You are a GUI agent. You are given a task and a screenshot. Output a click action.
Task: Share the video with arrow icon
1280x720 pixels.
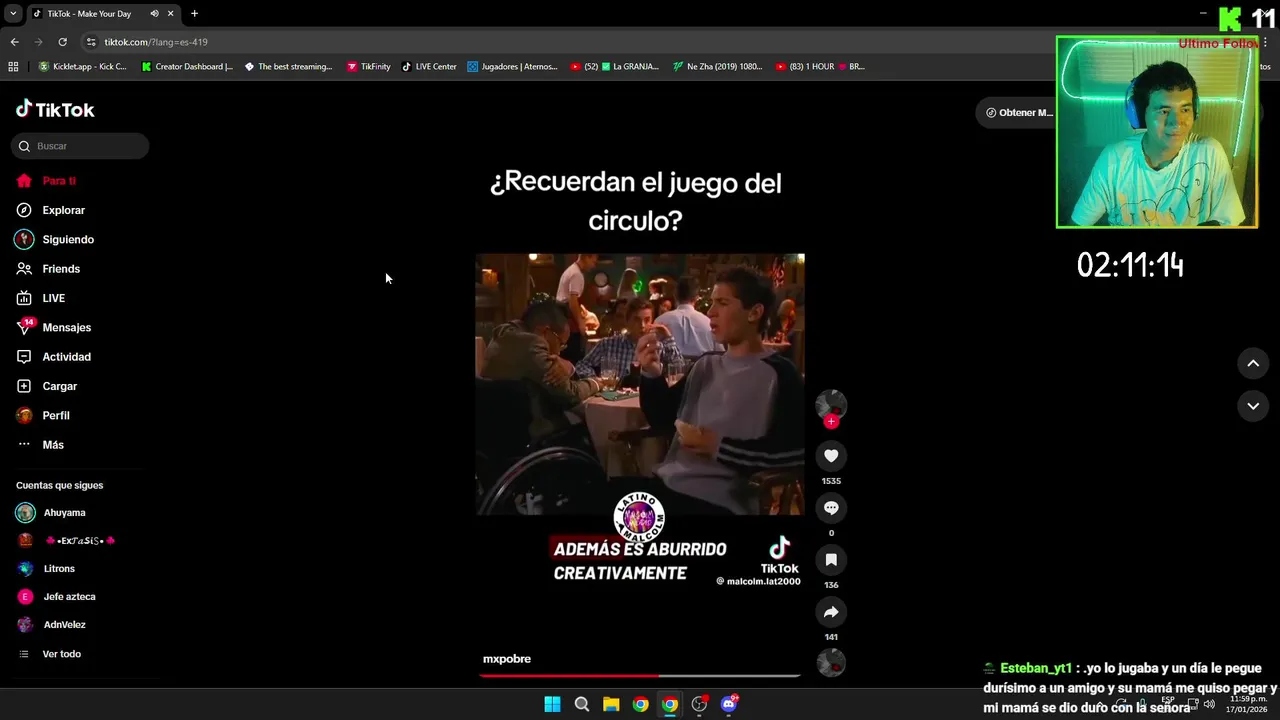pyautogui.click(x=831, y=612)
